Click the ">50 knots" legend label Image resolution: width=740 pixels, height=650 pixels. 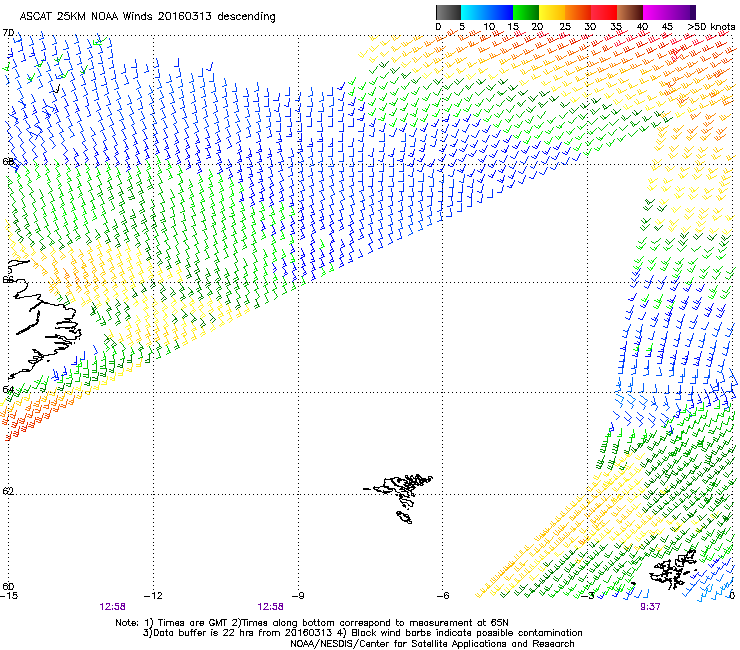pos(711,27)
